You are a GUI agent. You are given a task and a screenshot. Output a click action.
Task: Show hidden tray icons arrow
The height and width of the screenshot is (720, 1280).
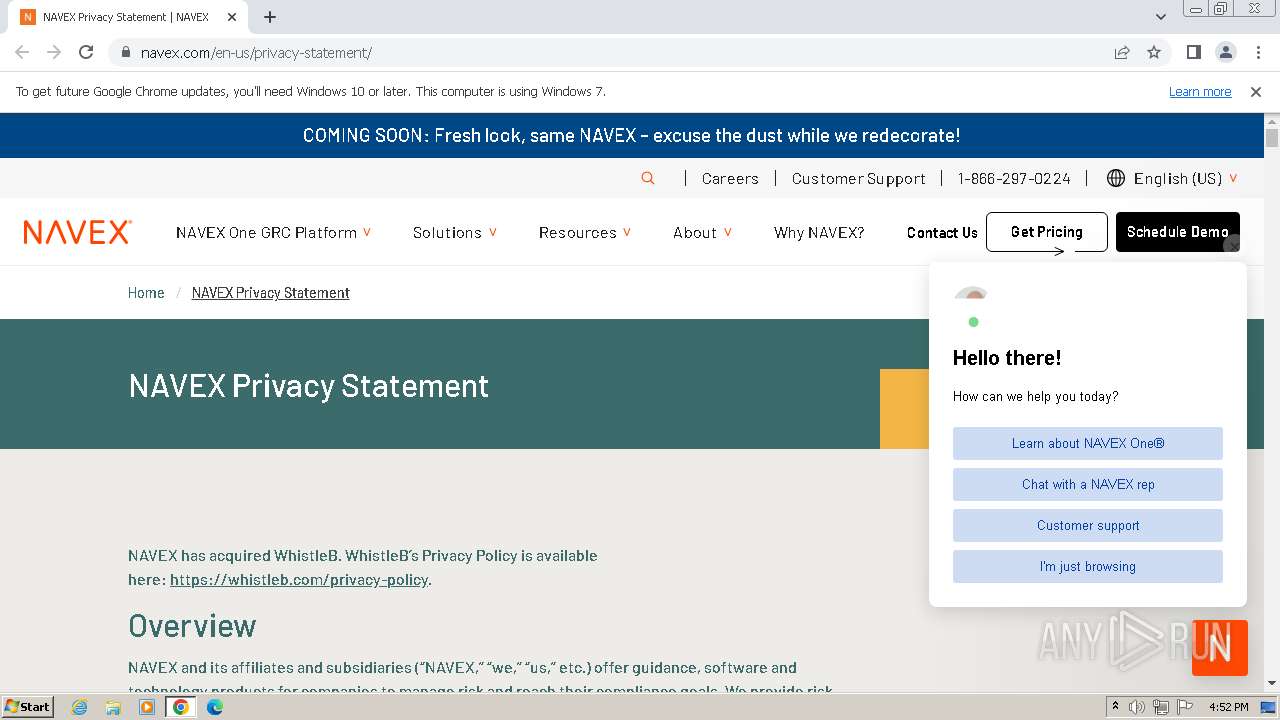click(x=1115, y=707)
